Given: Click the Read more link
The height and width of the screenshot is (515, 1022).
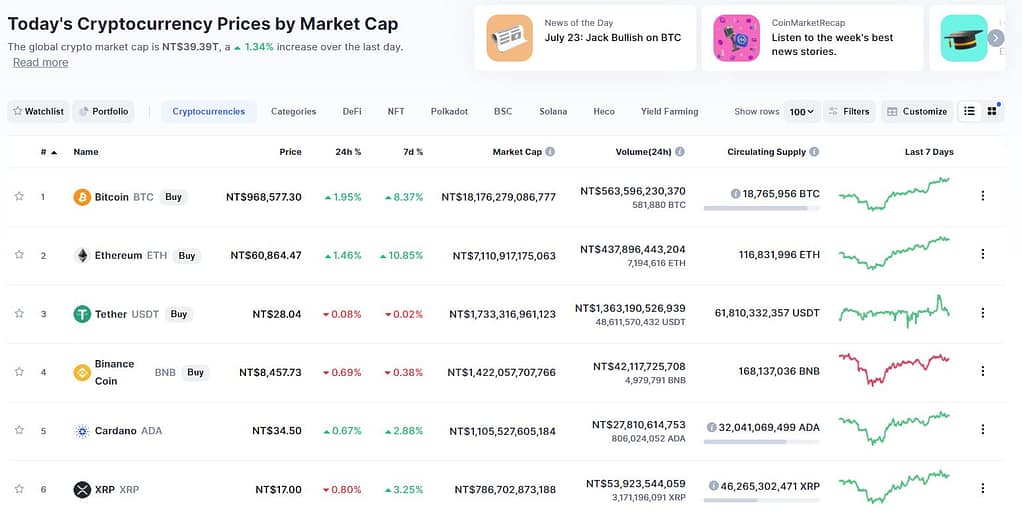Looking at the screenshot, I should 41,62.
